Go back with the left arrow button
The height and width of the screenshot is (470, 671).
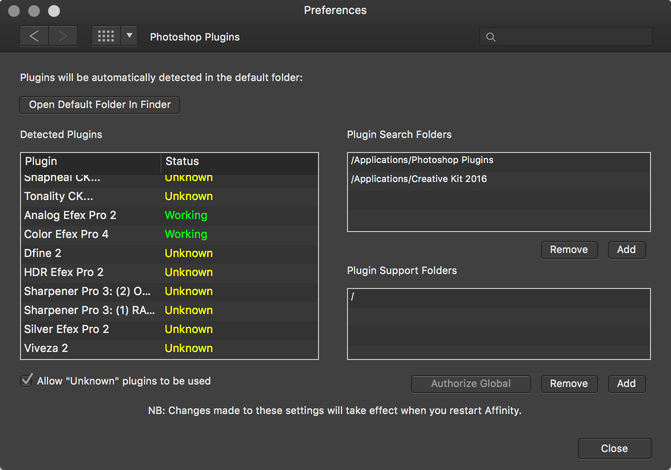coord(34,36)
